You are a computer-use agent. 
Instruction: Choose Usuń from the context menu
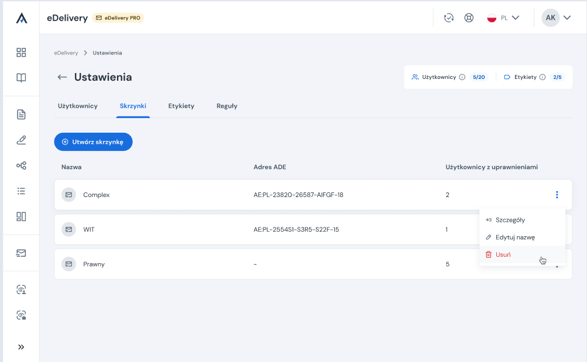point(522,255)
